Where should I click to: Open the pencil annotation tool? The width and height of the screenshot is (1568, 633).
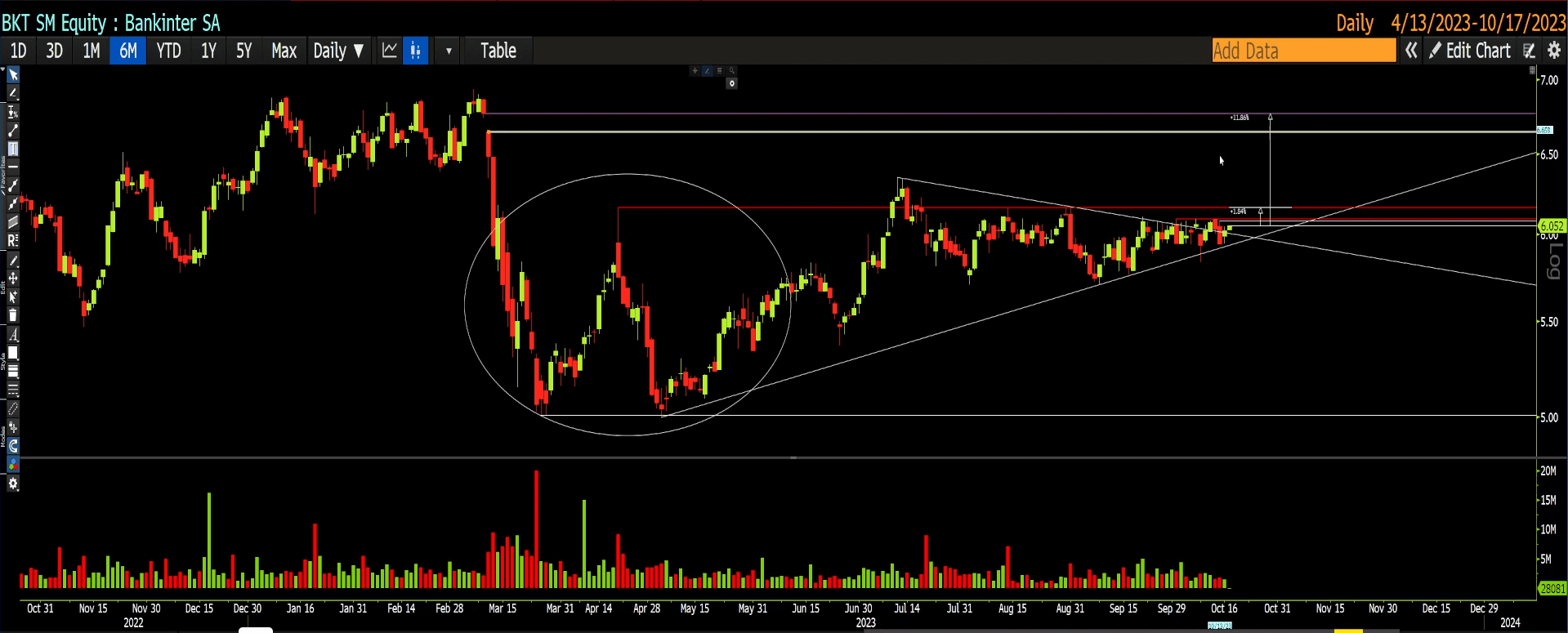(x=13, y=94)
